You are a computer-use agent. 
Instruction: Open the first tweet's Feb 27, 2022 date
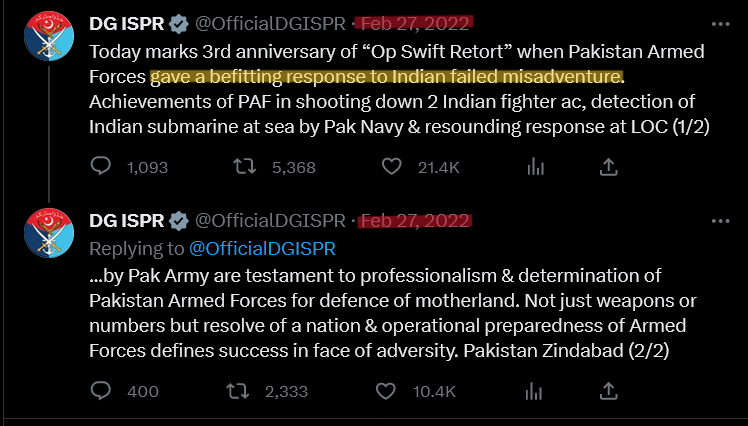point(415,22)
